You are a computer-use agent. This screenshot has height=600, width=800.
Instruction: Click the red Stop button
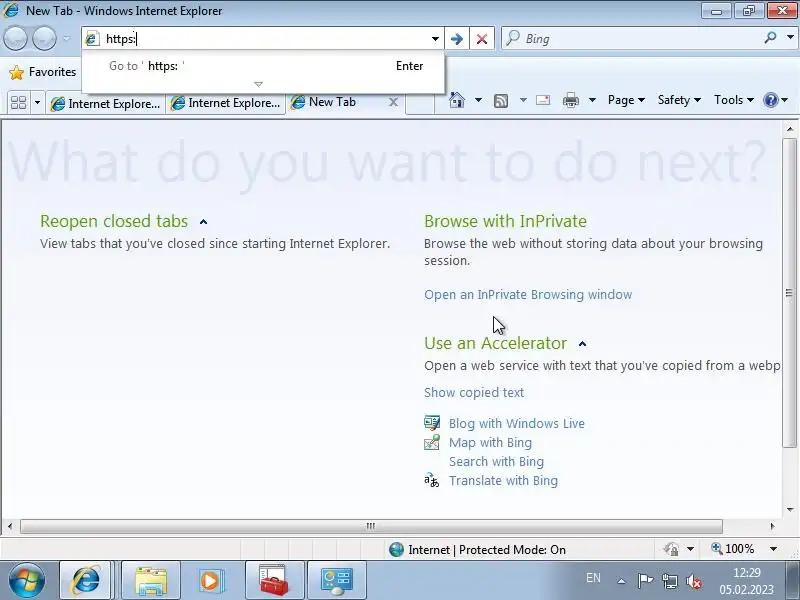[x=482, y=39]
